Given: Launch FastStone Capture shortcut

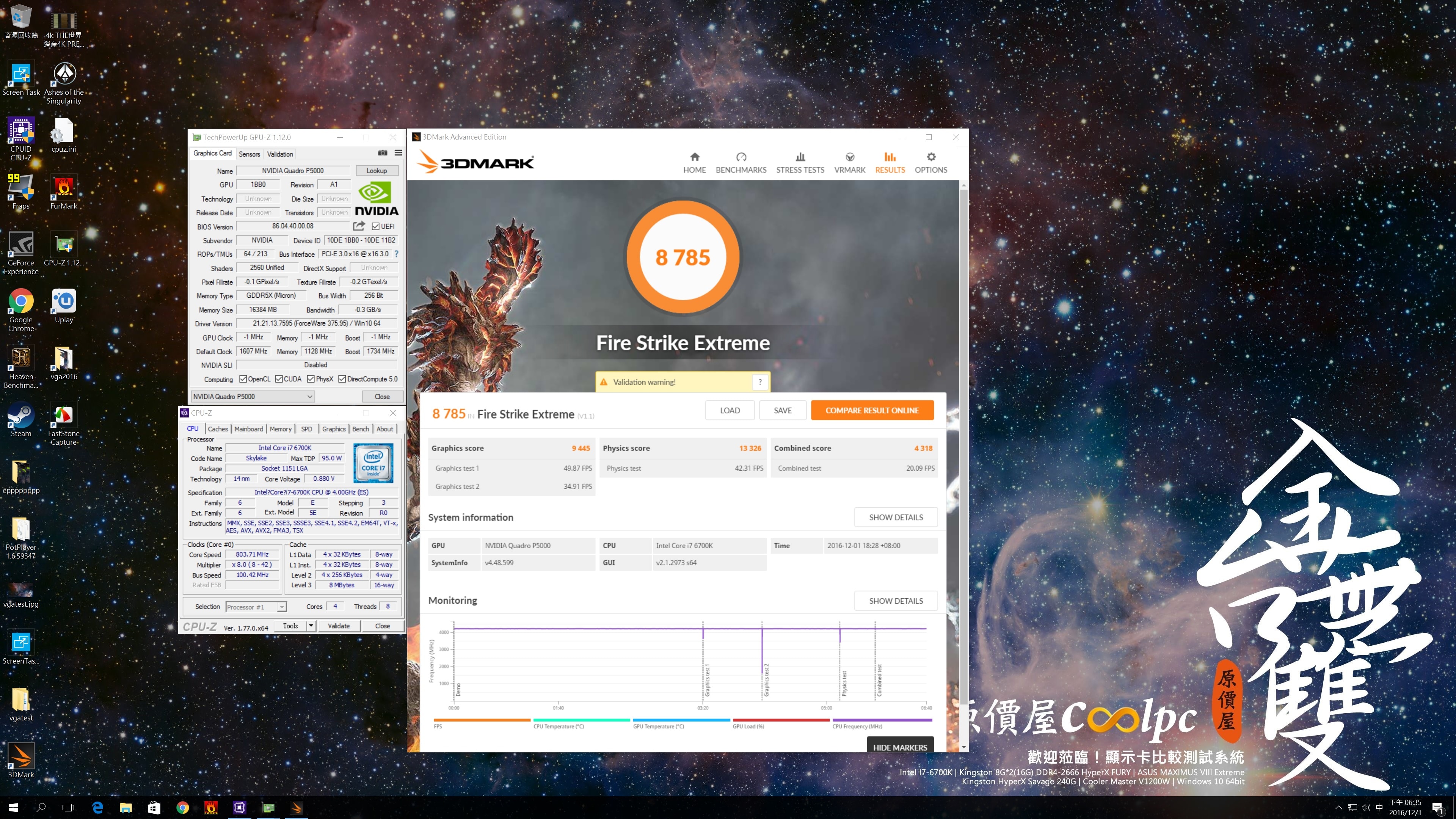Looking at the screenshot, I should 64,424.
